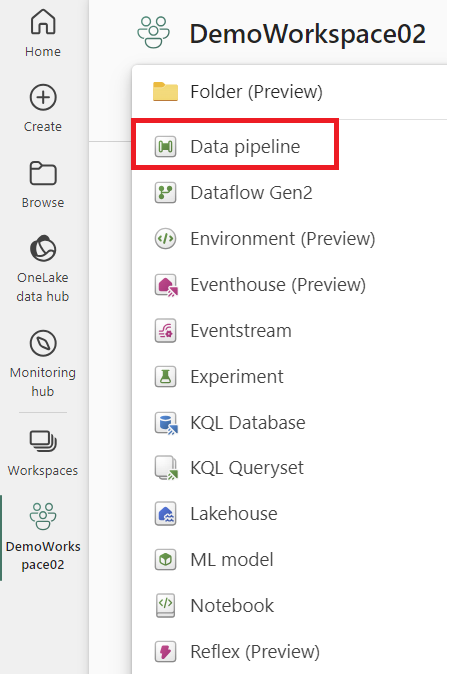The image size is (454, 676).
Task: Click the Dataflow Gen2 icon
Action: click(x=166, y=193)
